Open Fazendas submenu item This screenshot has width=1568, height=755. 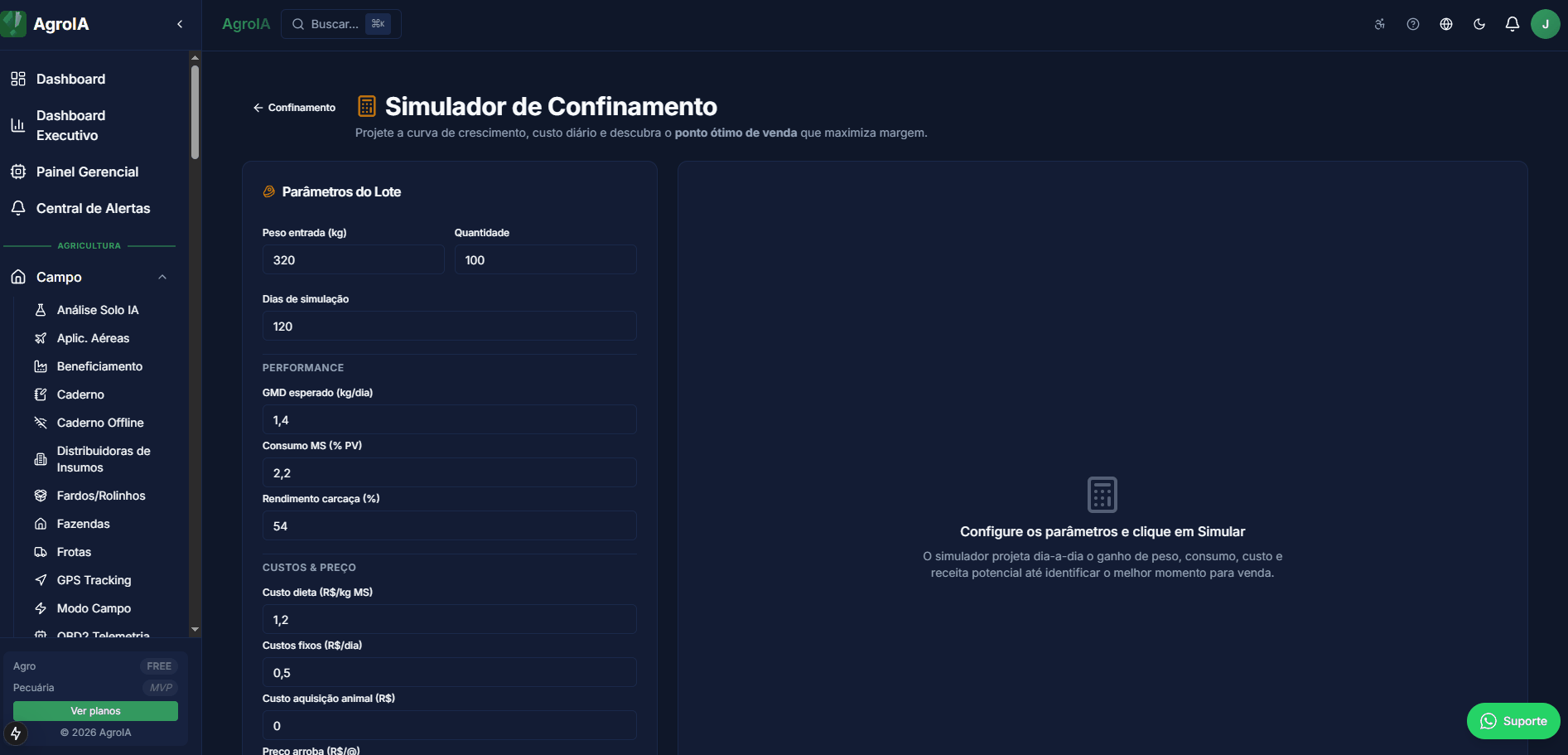point(101,524)
